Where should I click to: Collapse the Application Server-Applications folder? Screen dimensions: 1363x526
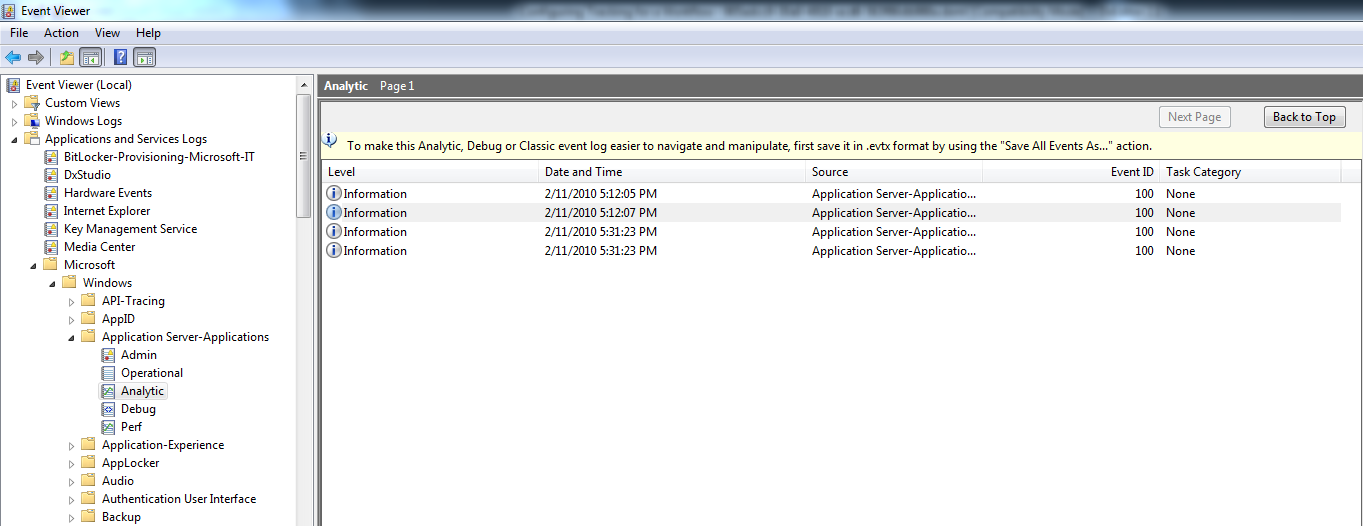click(x=71, y=337)
